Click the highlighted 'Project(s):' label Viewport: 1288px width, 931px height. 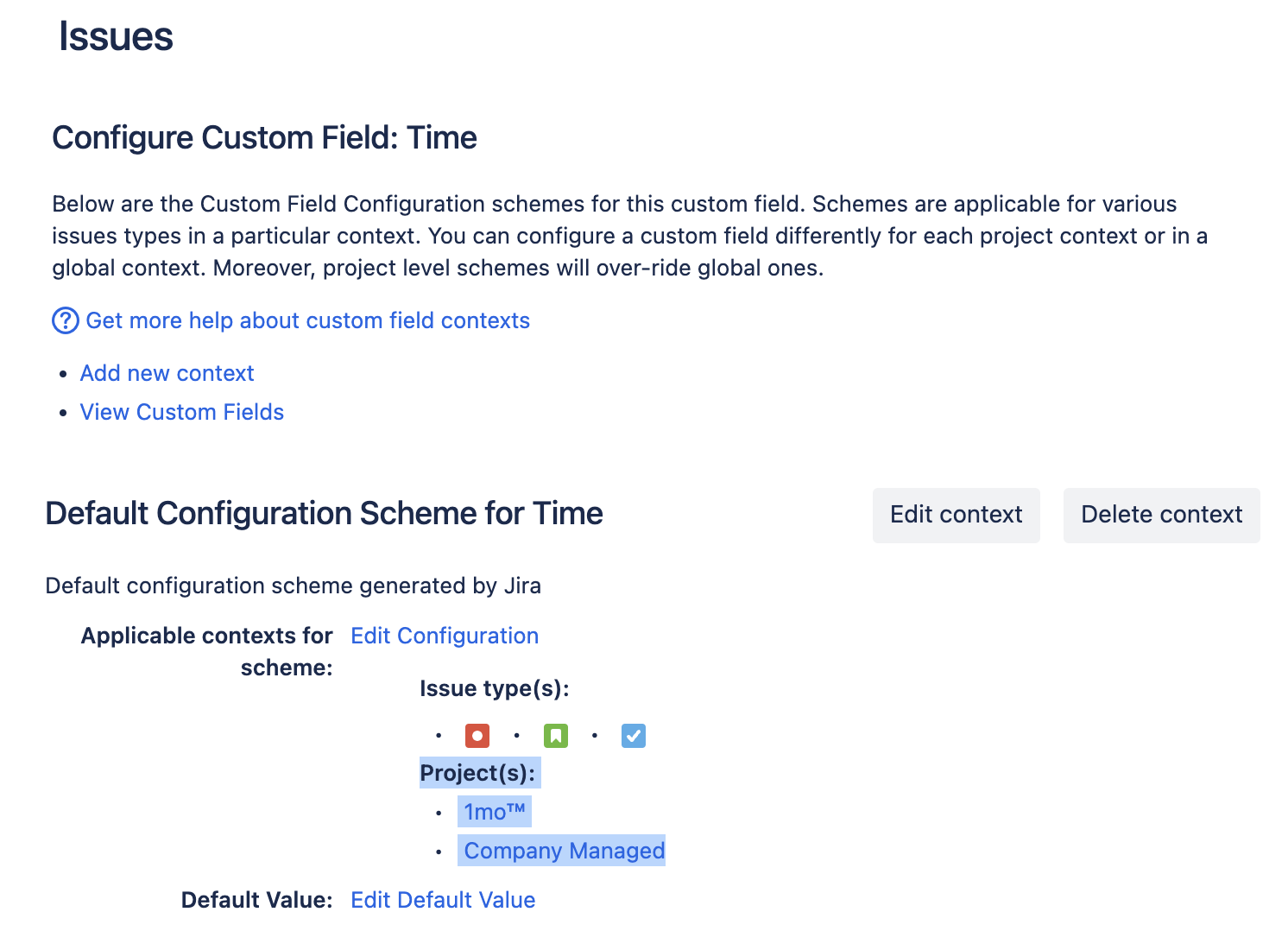click(477, 773)
